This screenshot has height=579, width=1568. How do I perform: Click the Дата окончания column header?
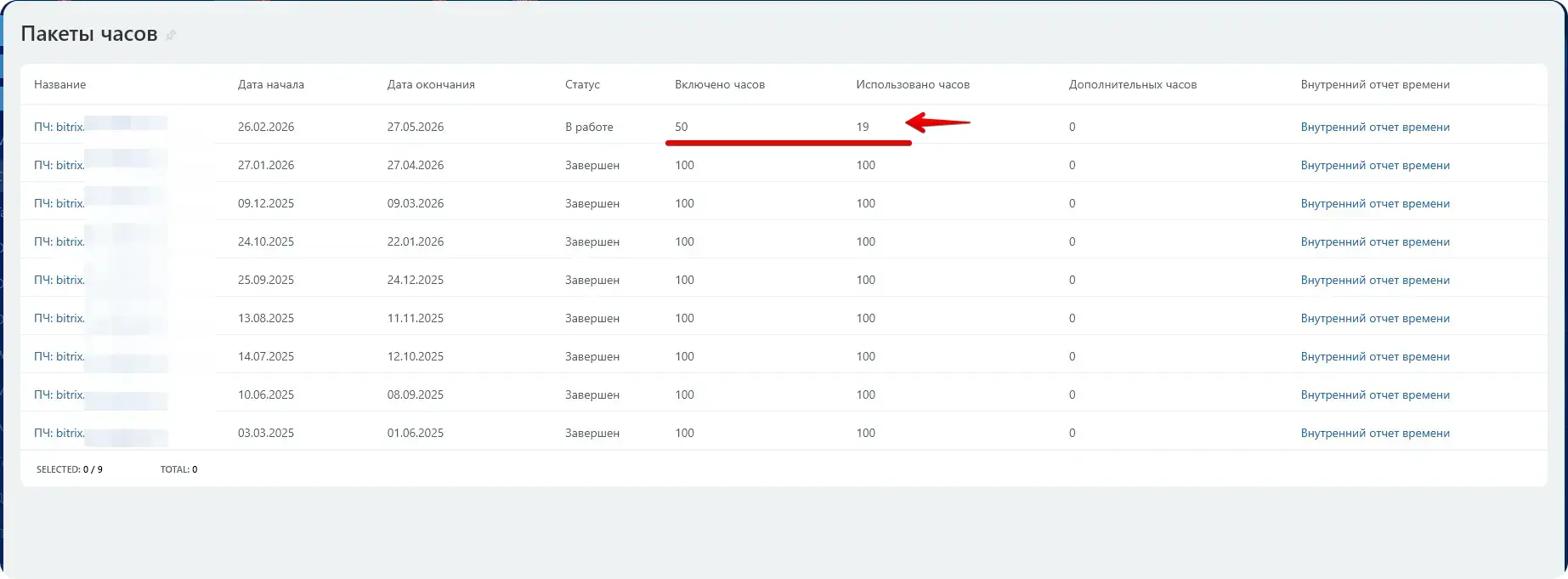[430, 84]
